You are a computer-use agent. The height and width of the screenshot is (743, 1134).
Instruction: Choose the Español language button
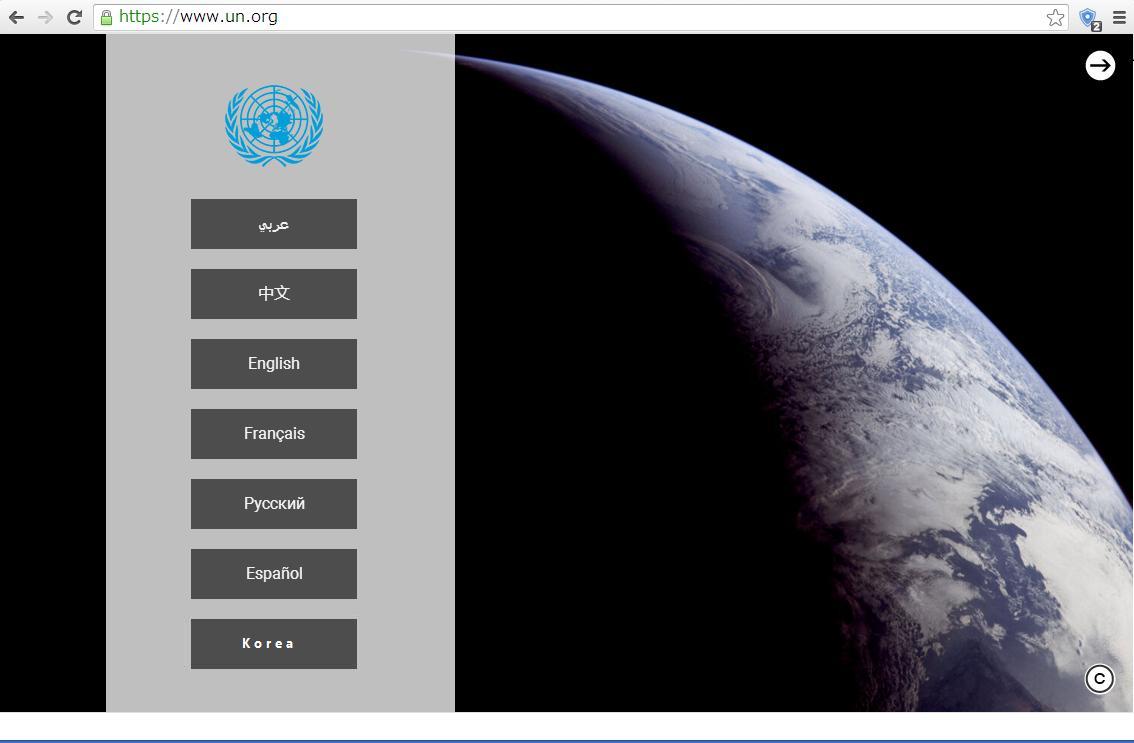point(274,574)
